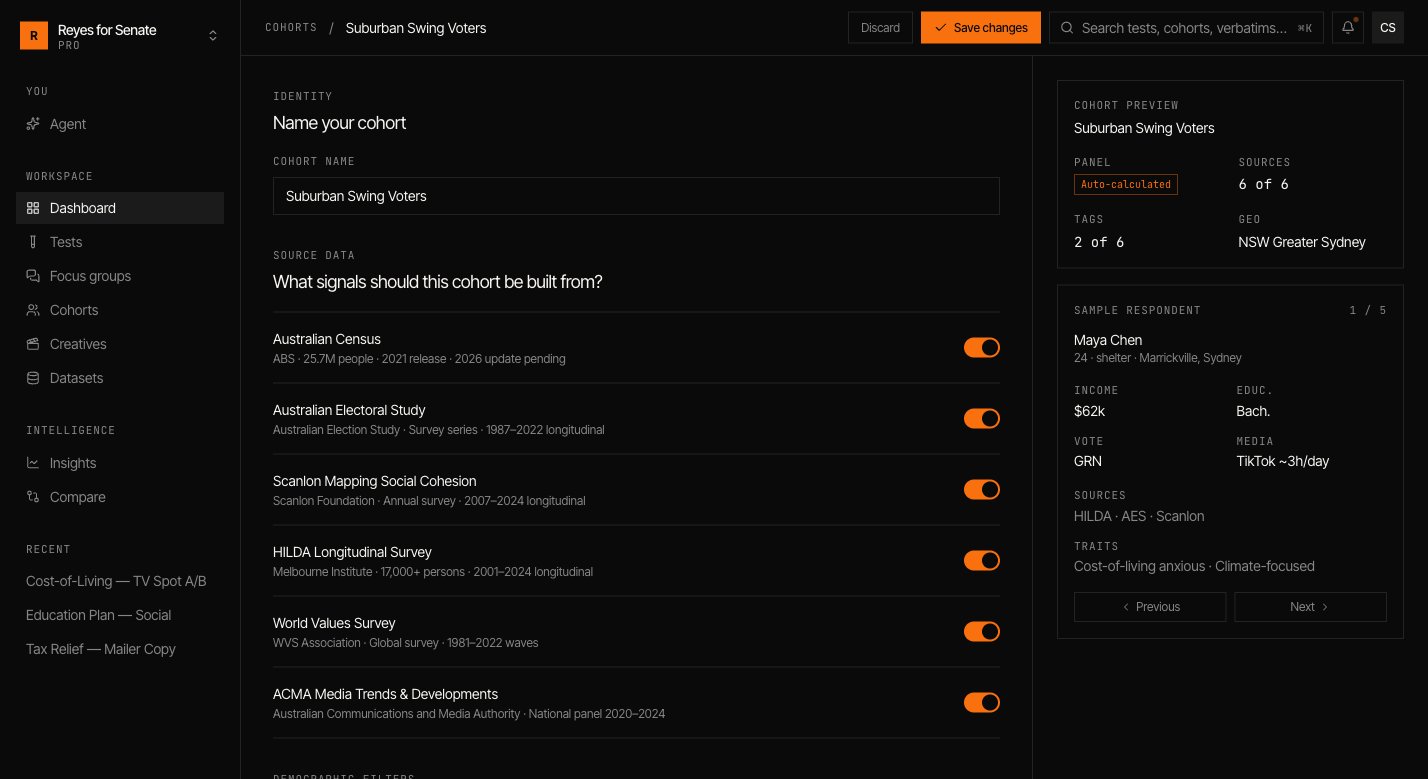Open the Datasets section
This screenshot has height=779, width=1428.
point(120,378)
